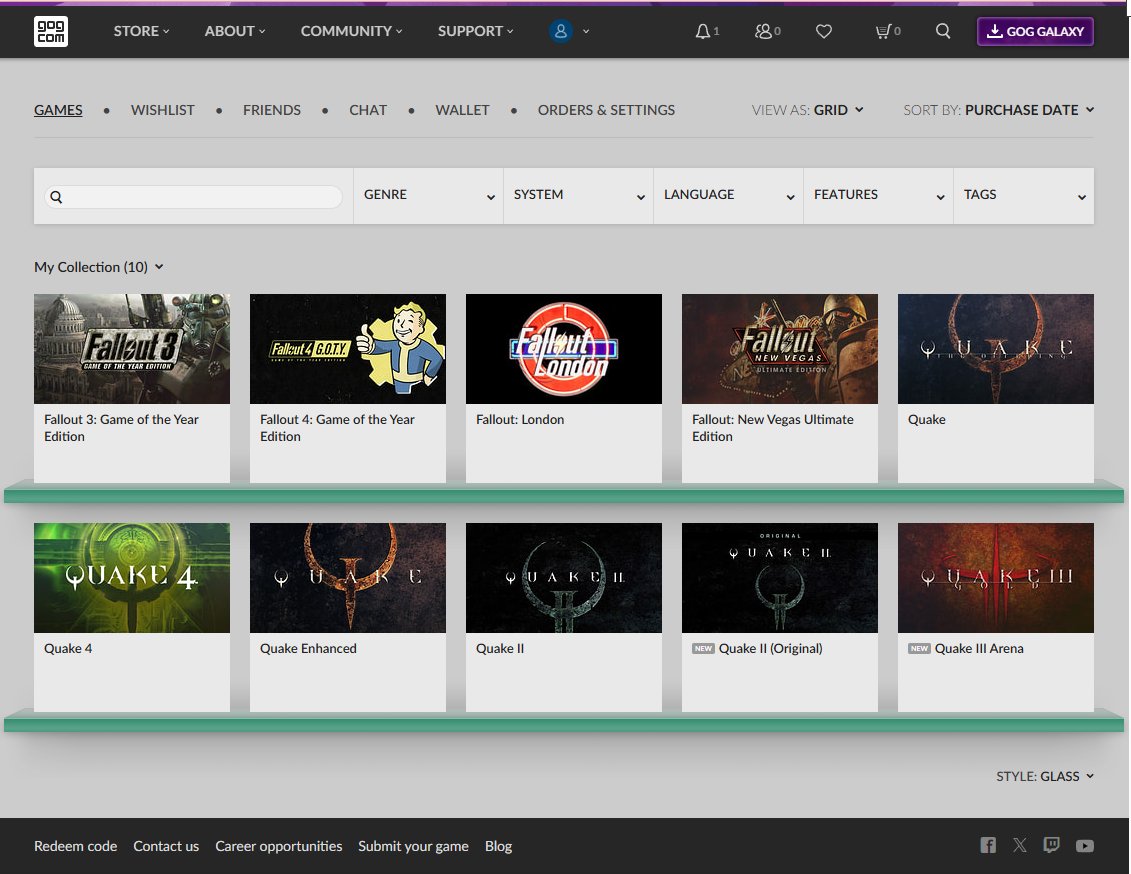Expand My Collection (10) dropdown
The image size is (1131, 874).
pyautogui.click(x=99, y=267)
